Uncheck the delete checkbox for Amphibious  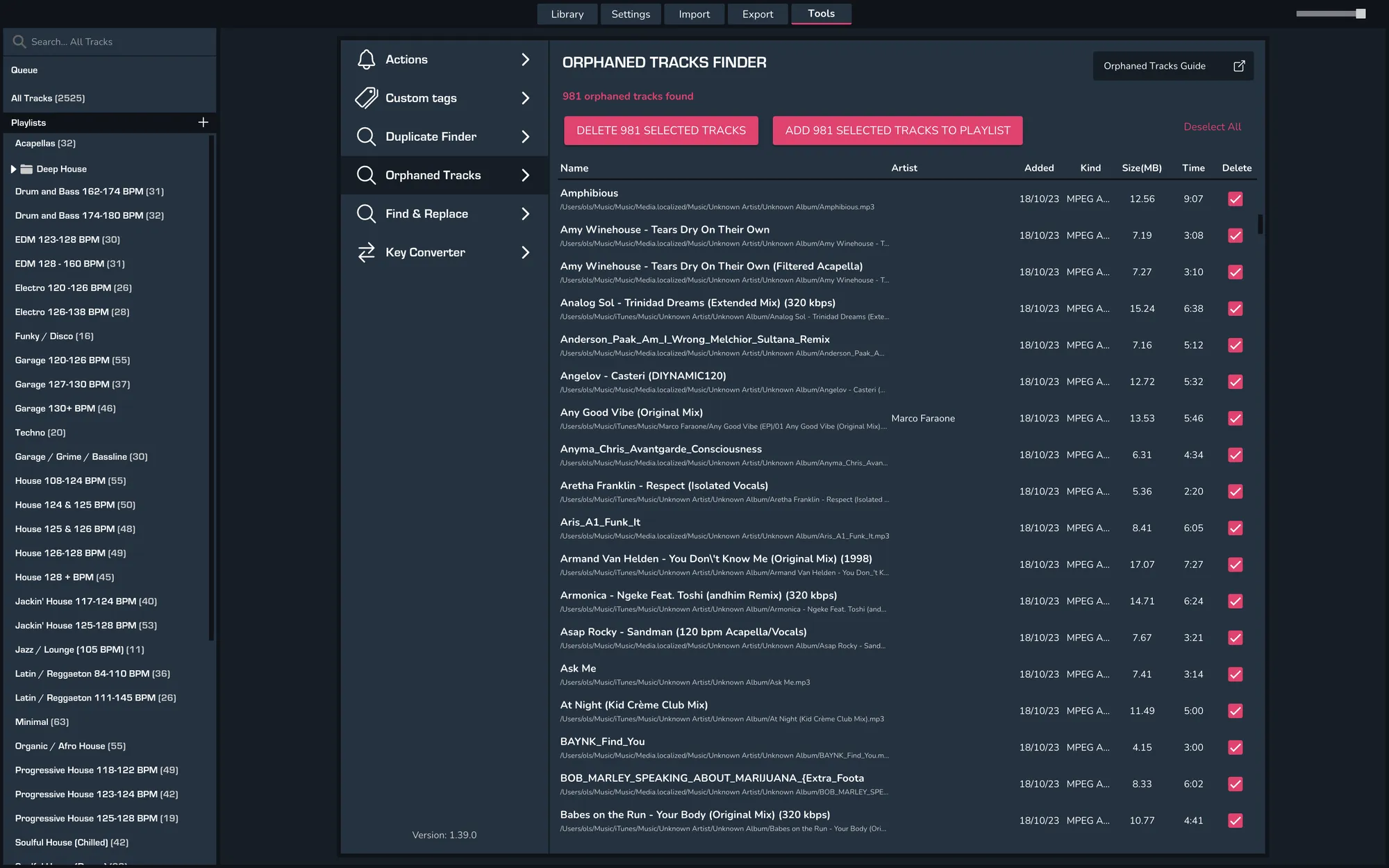click(x=1235, y=199)
